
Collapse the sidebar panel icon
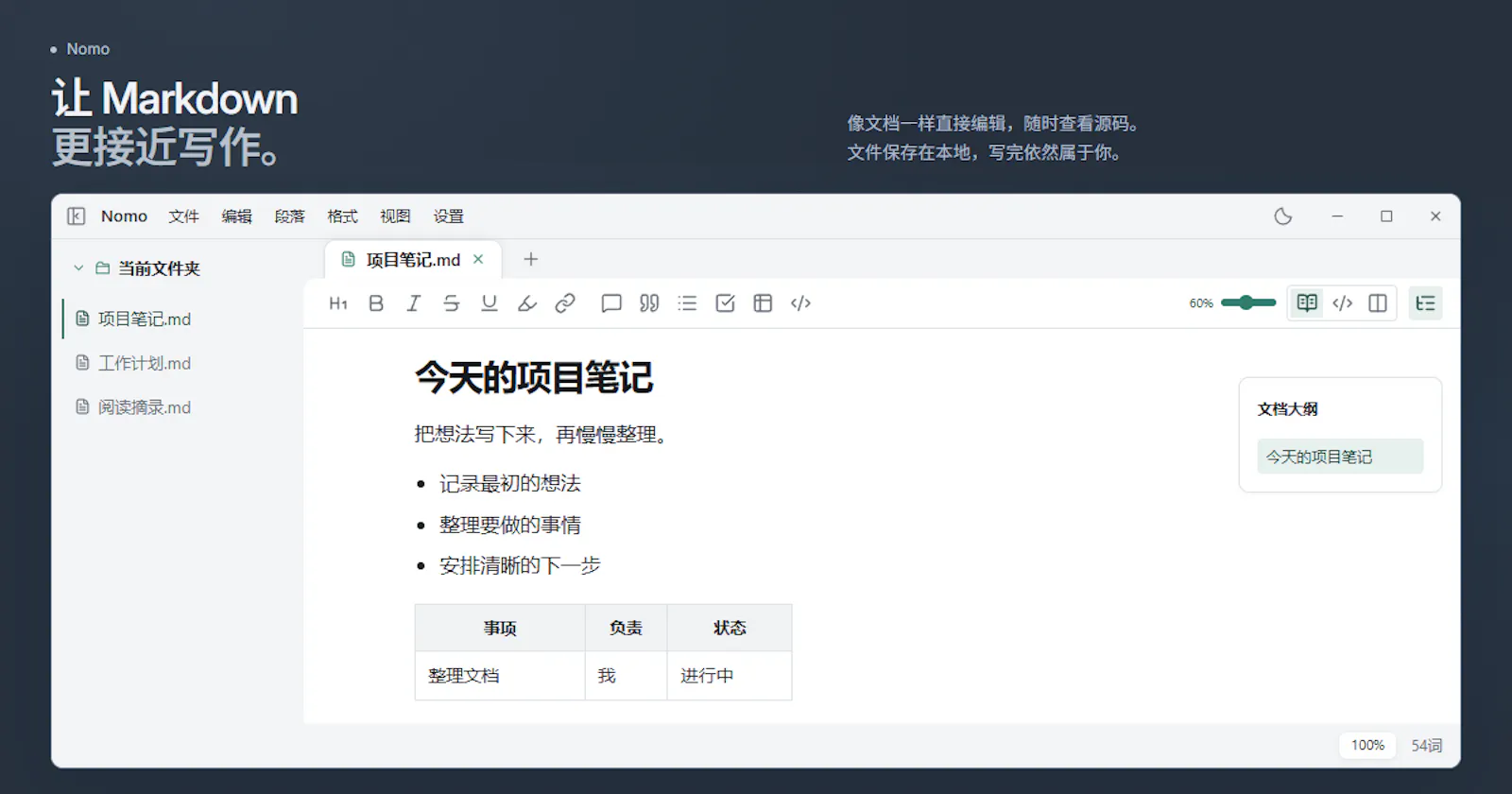point(77,216)
